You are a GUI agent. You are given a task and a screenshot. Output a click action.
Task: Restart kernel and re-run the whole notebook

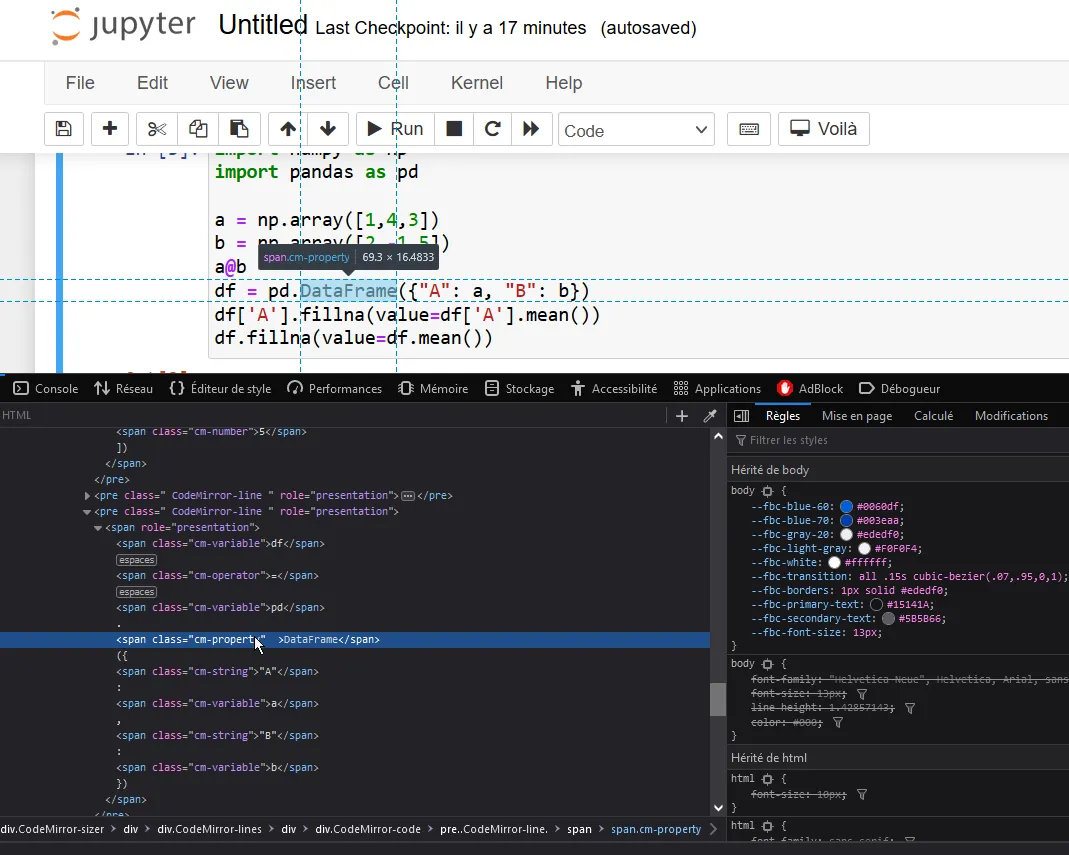point(531,129)
